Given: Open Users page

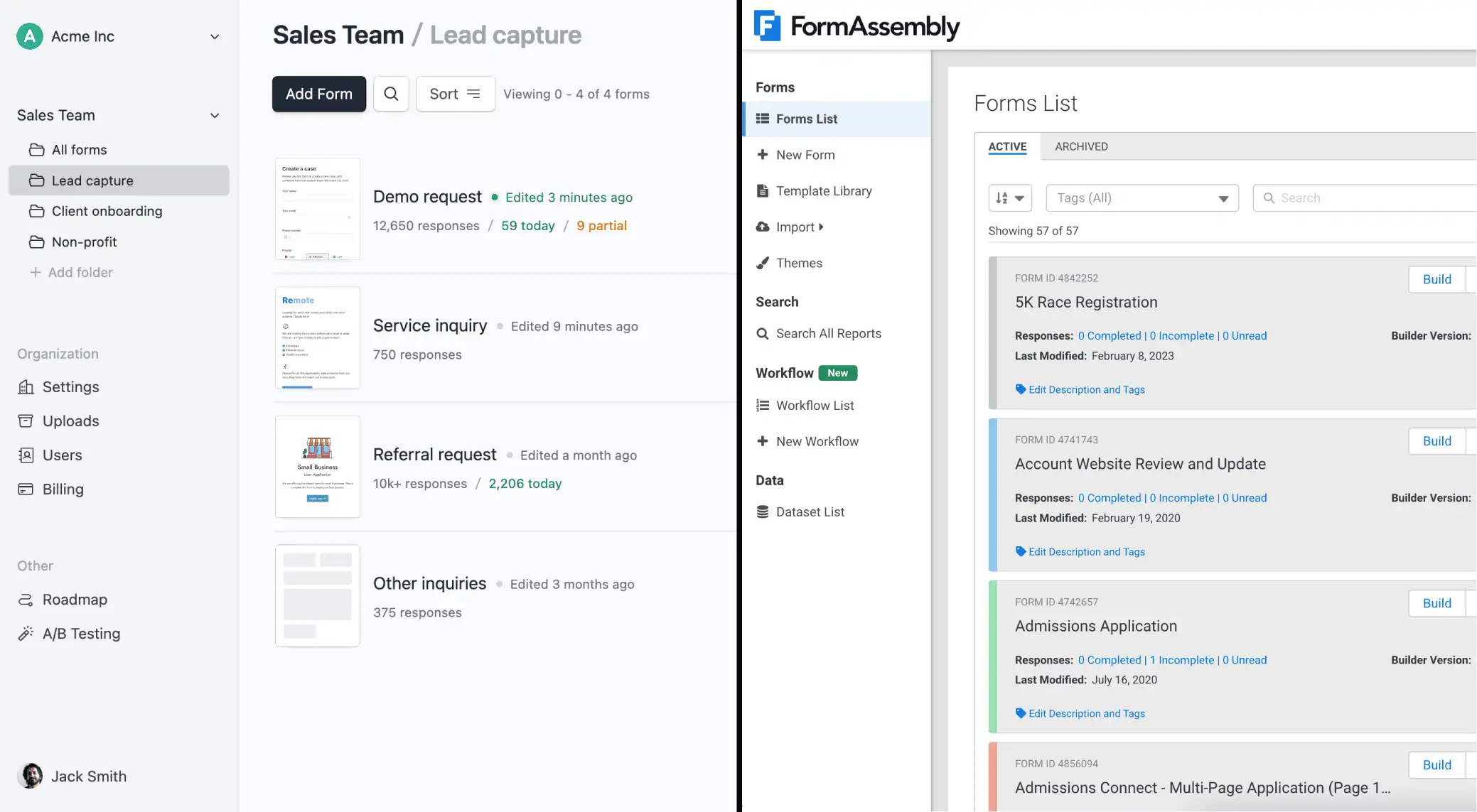Looking at the screenshot, I should click(x=50, y=455).
